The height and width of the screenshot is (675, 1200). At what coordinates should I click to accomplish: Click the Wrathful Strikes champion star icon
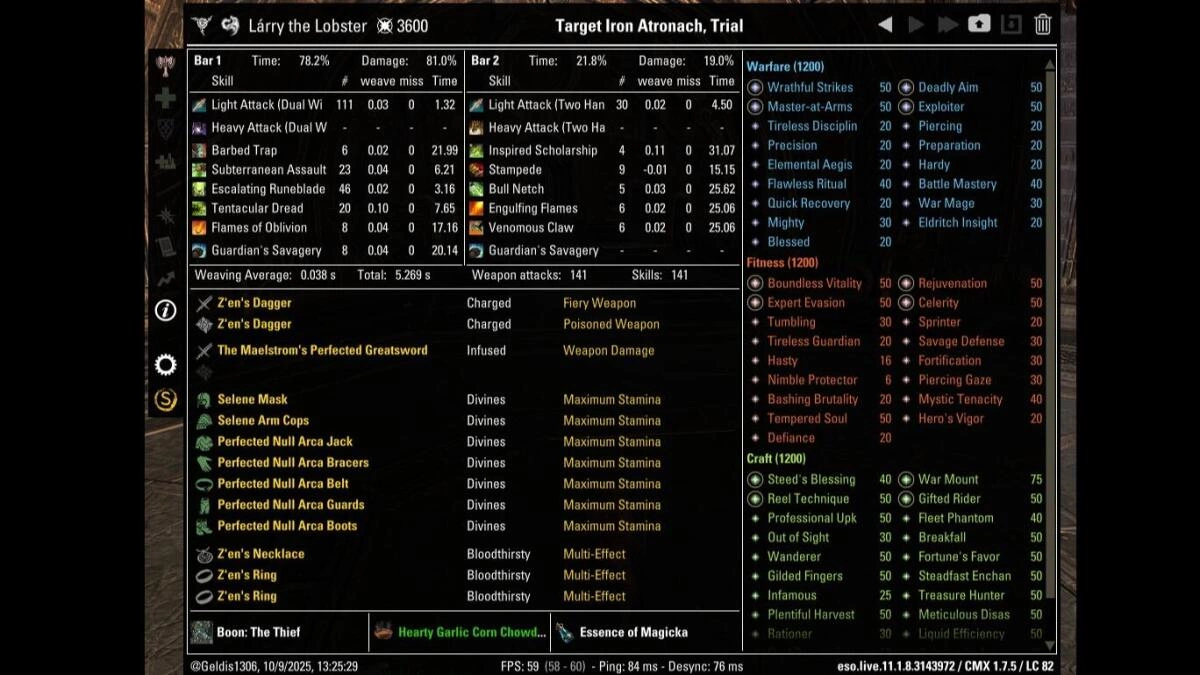(756, 88)
